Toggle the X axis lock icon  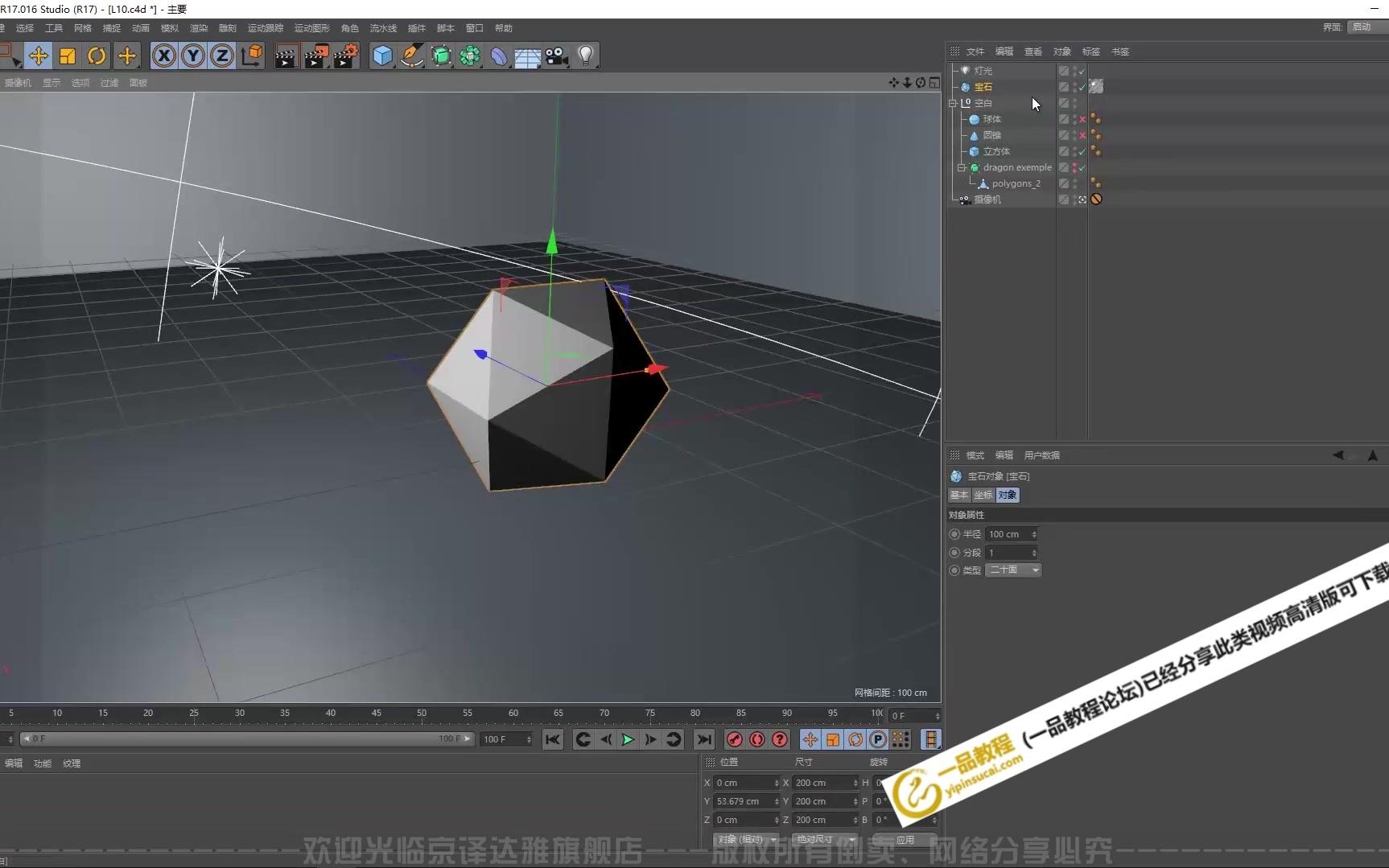point(164,56)
